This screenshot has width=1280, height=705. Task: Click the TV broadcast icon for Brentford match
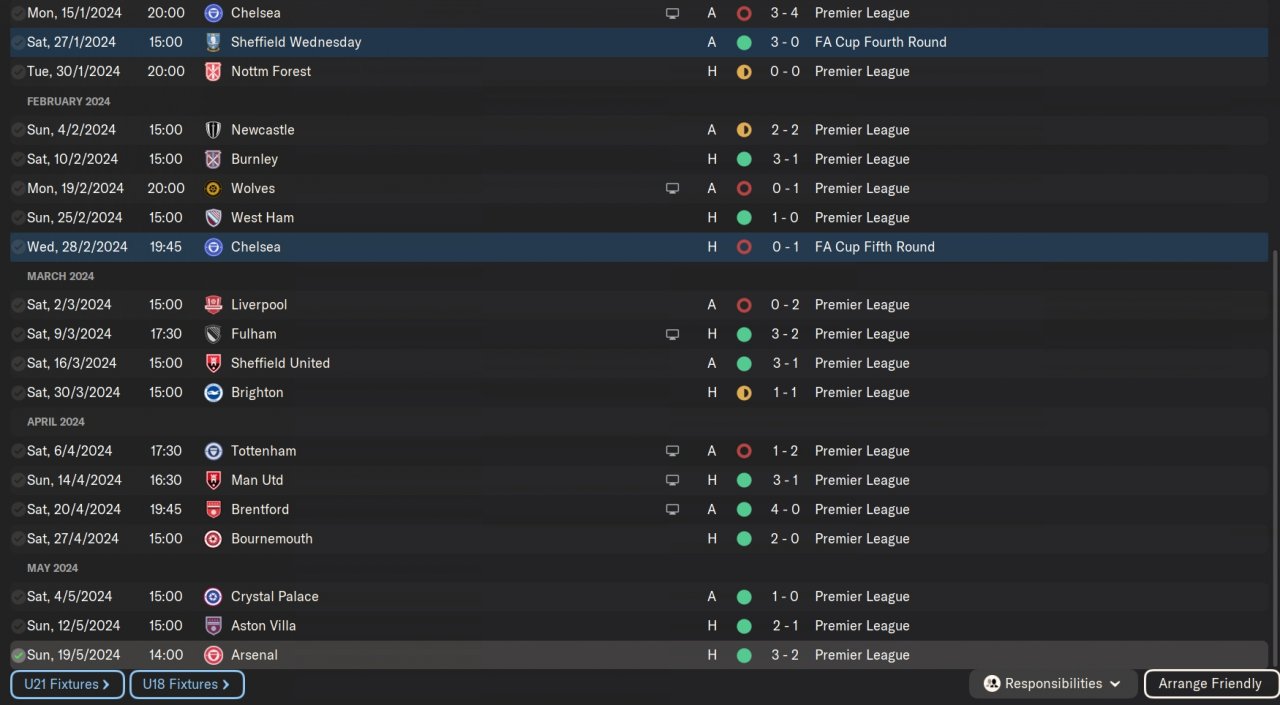coord(672,509)
